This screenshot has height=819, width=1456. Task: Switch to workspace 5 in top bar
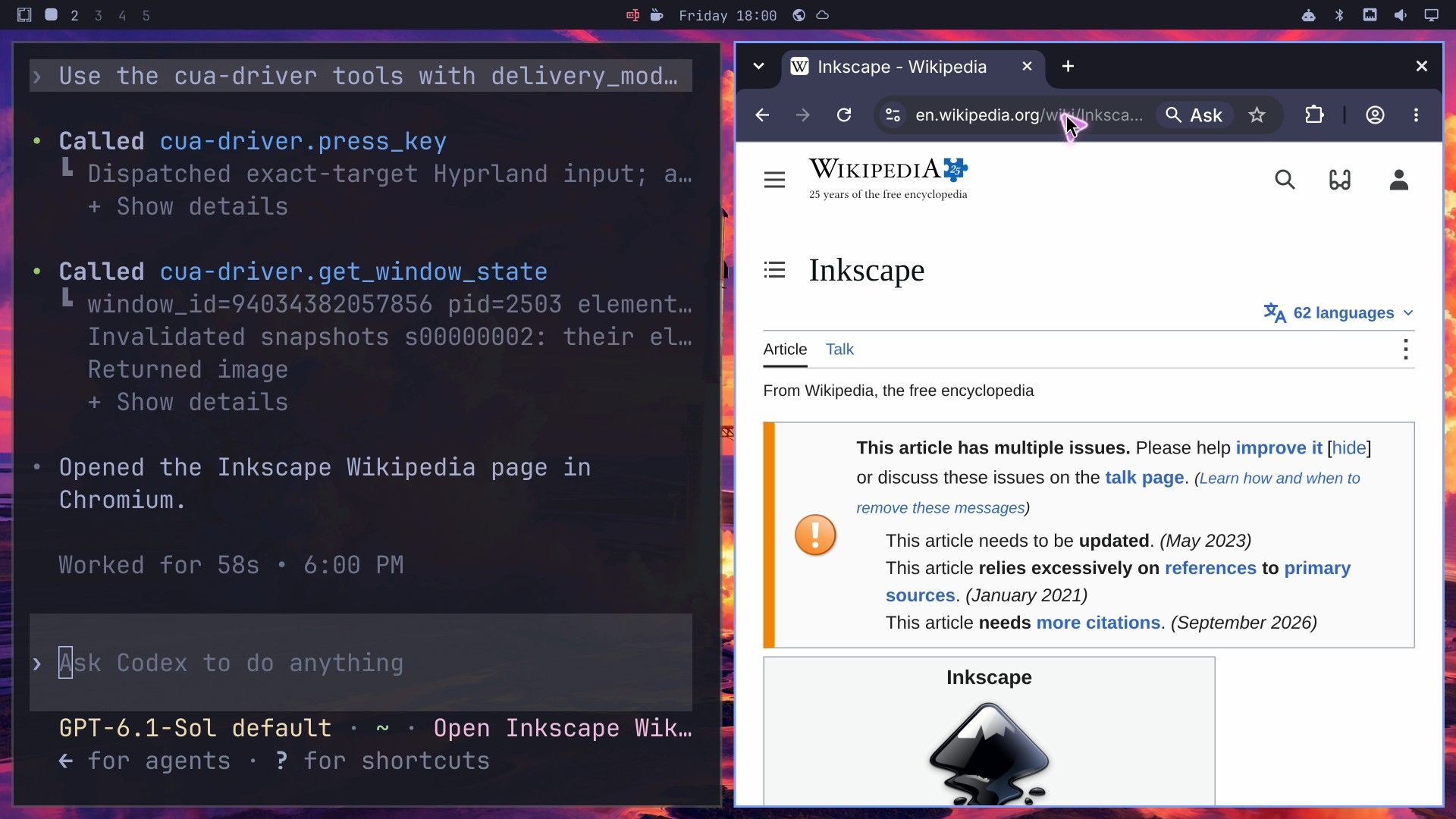click(146, 15)
